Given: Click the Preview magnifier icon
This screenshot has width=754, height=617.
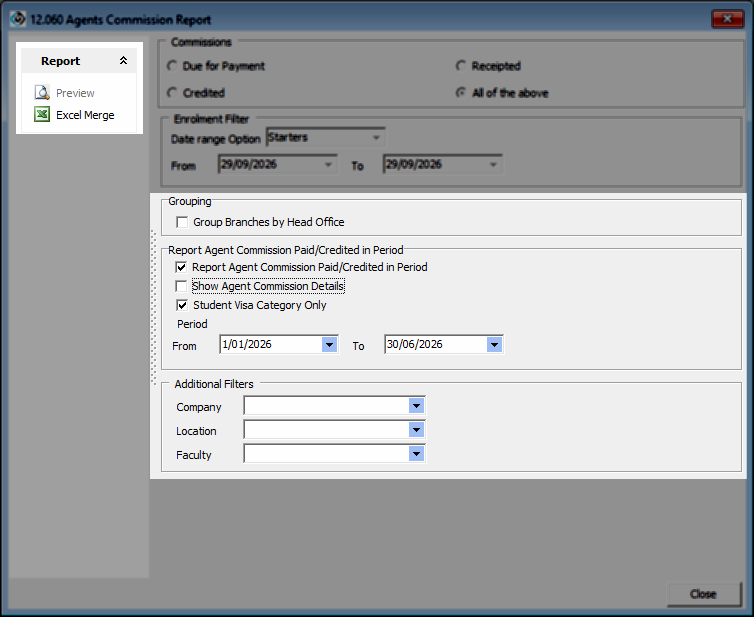Looking at the screenshot, I should 42,92.
